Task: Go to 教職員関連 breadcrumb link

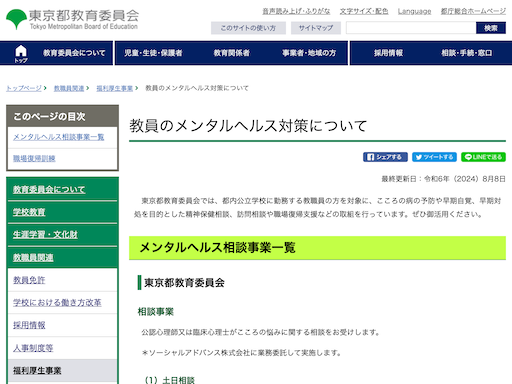Action: point(69,88)
